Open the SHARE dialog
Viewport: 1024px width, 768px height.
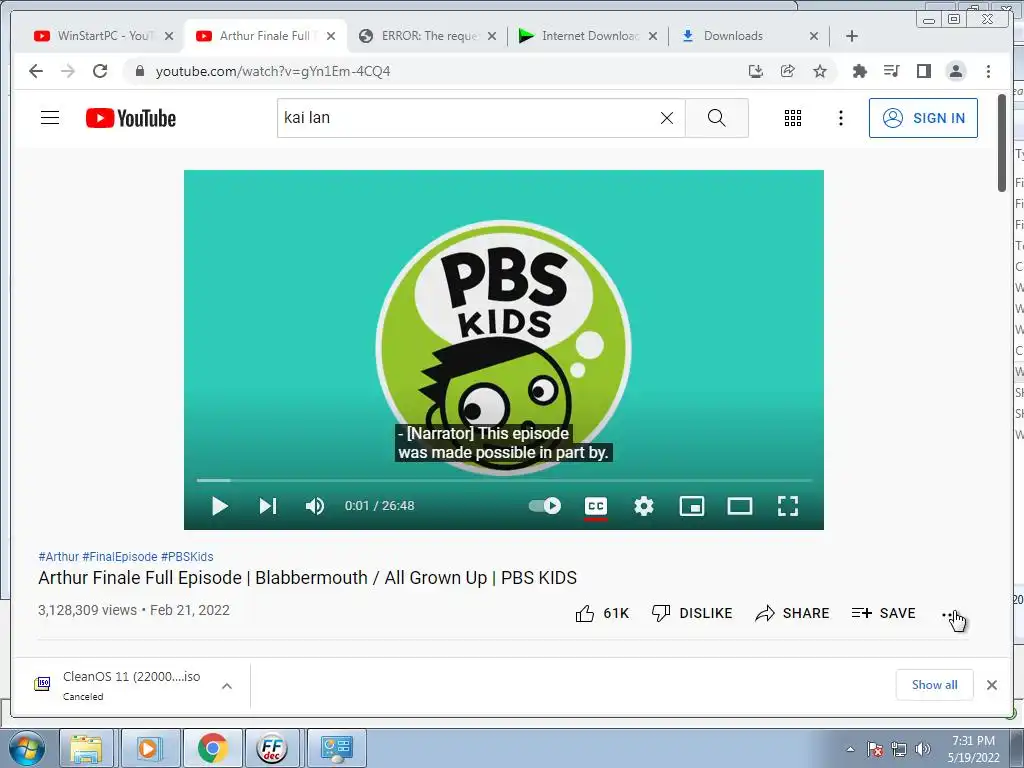point(792,613)
